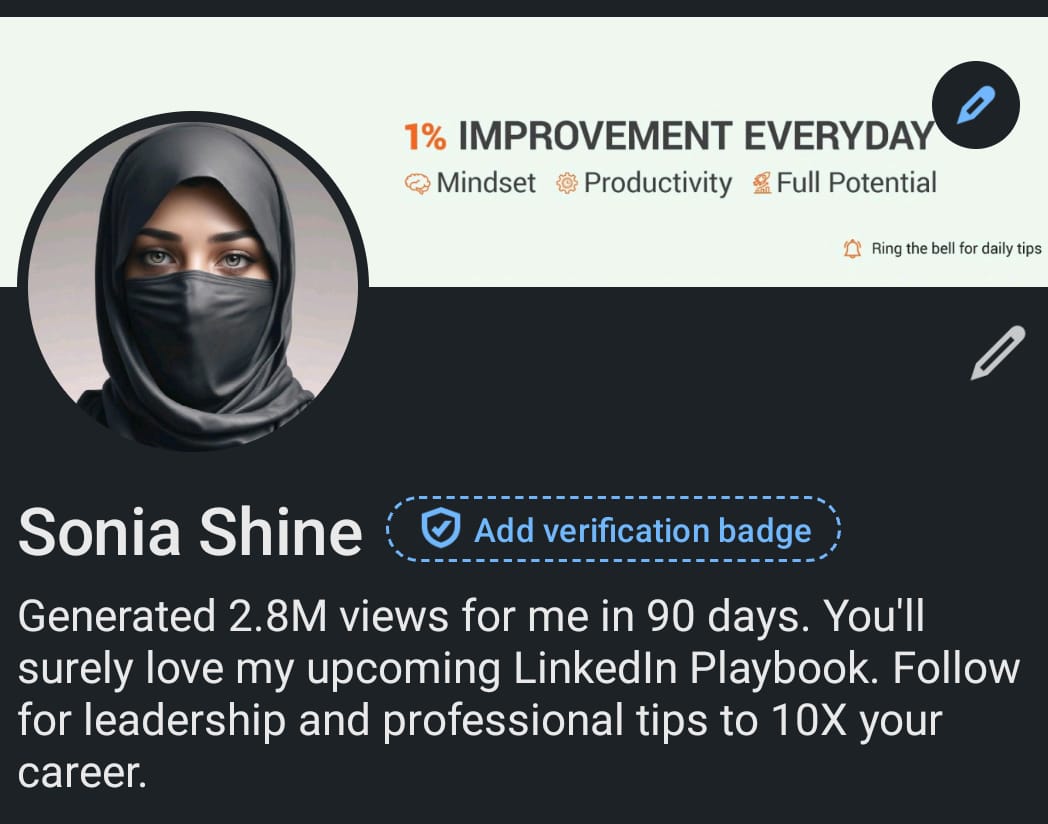Click the leadership and professional tips line

pyautogui.click(x=480, y=721)
